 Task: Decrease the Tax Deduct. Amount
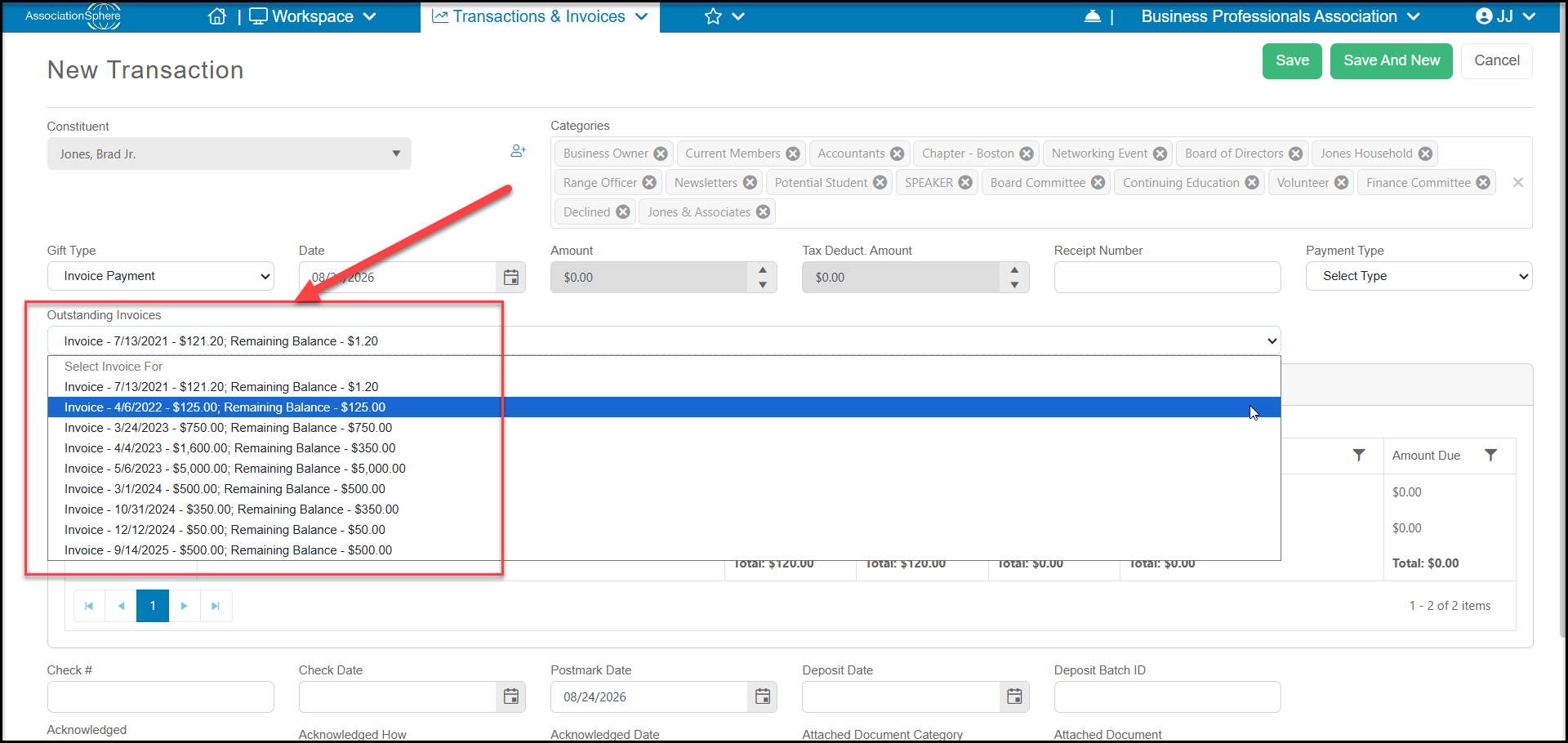(x=1014, y=285)
